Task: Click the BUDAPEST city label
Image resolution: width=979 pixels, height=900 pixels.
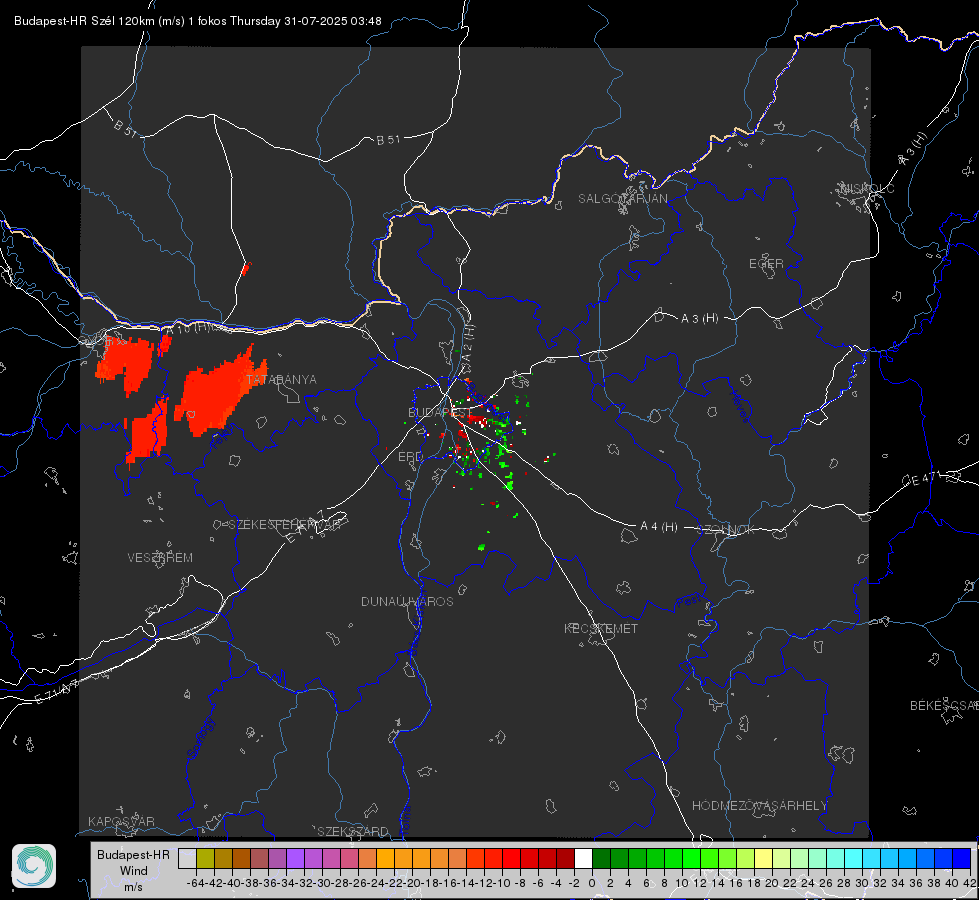Action: click(x=440, y=412)
